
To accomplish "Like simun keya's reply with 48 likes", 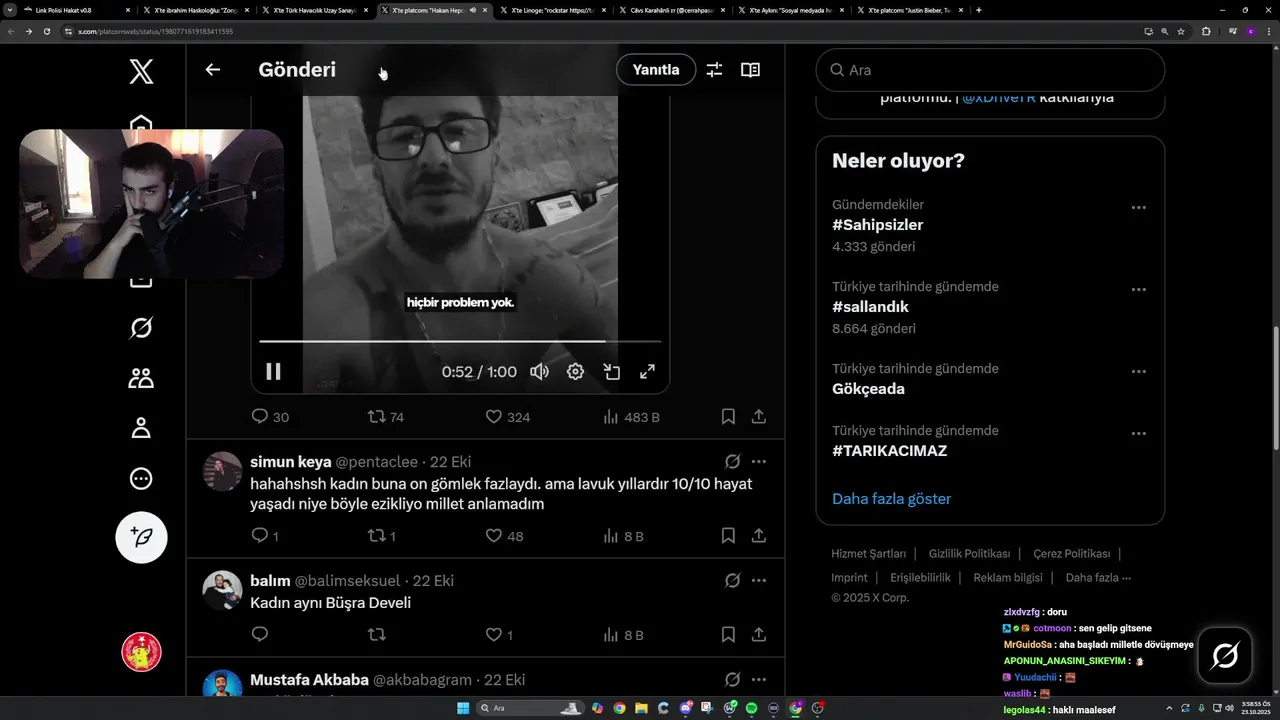I will click(x=504, y=536).
